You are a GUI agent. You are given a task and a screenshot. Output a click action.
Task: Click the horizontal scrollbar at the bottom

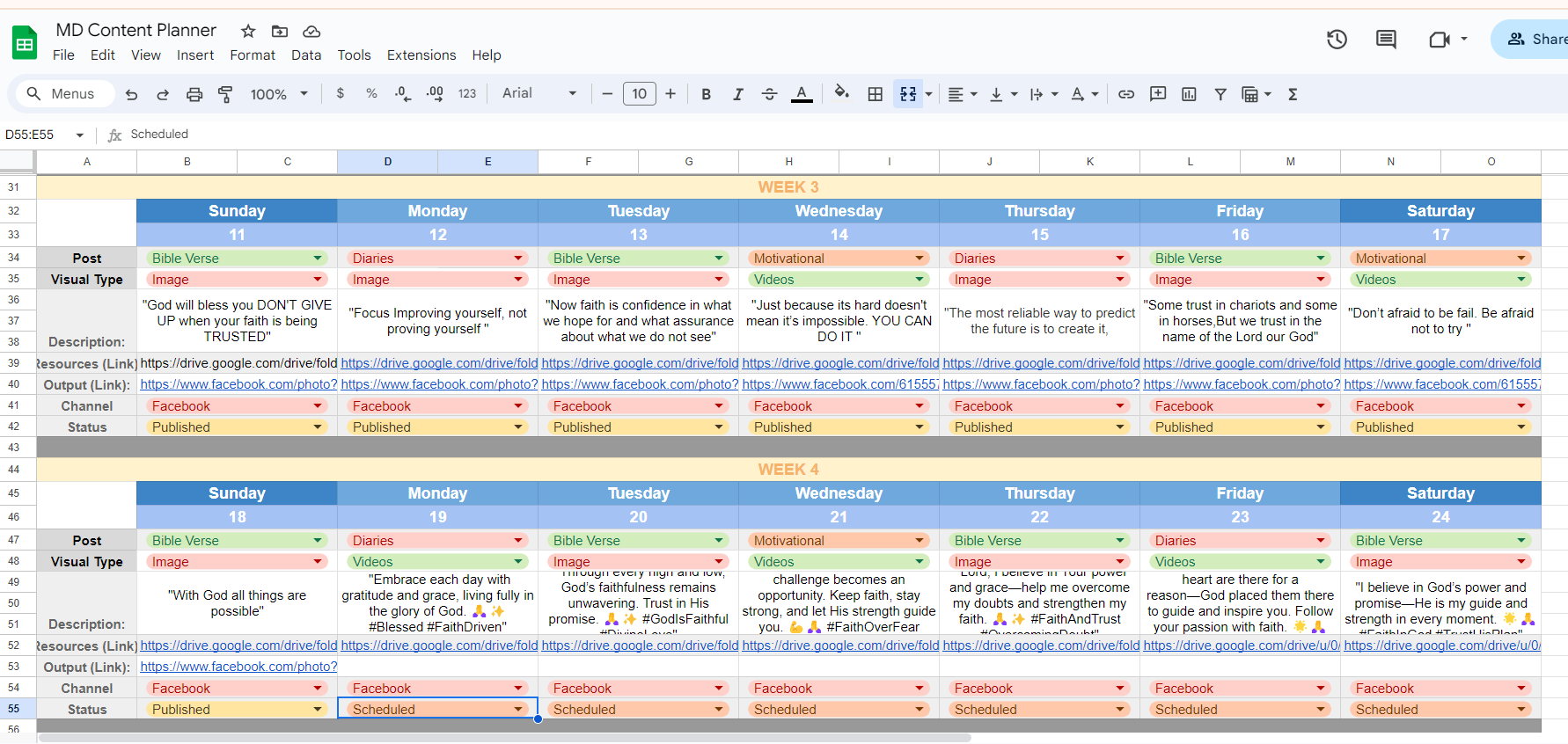point(504,738)
